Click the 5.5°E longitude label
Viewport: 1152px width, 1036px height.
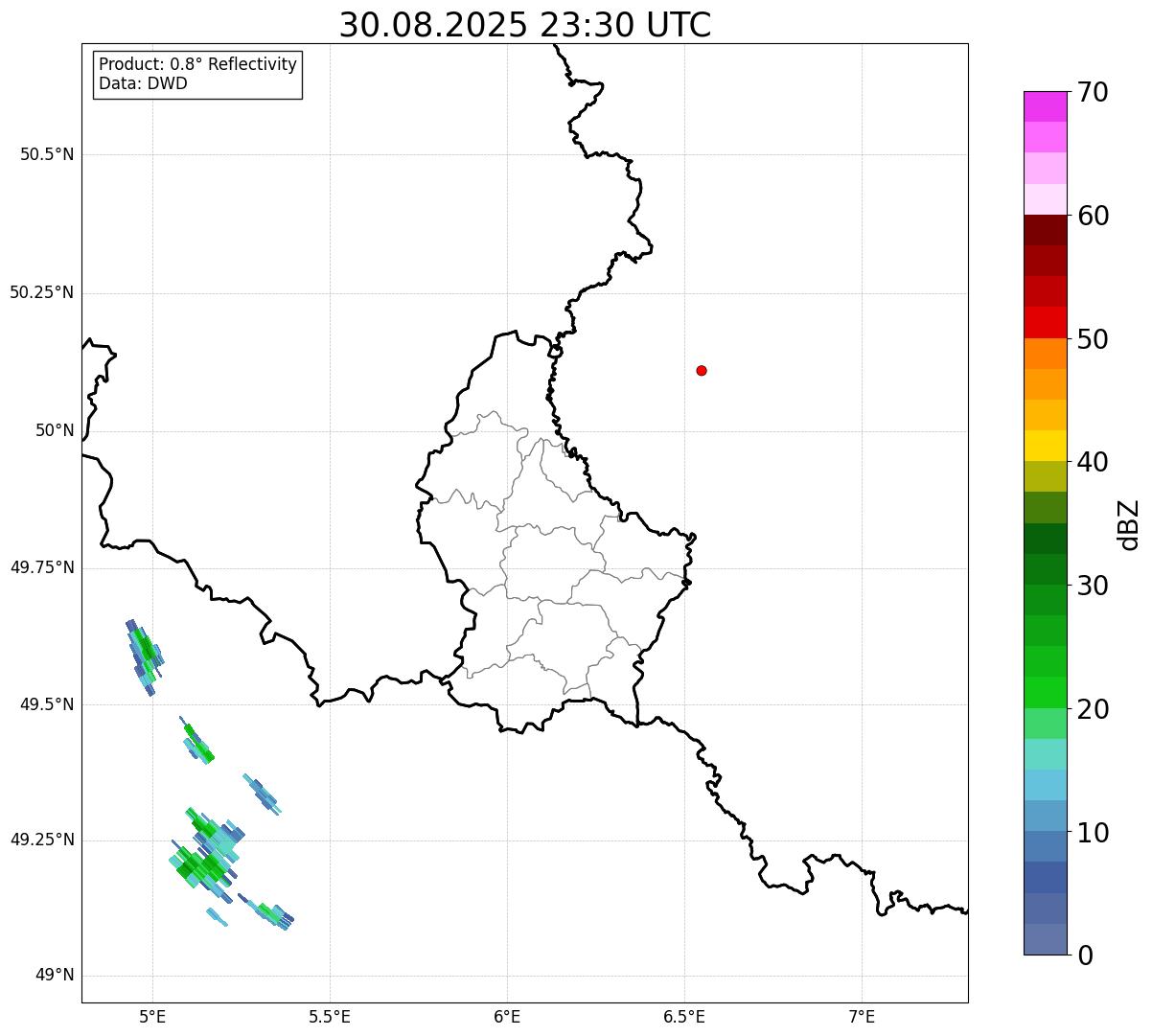click(x=330, y=1017)
